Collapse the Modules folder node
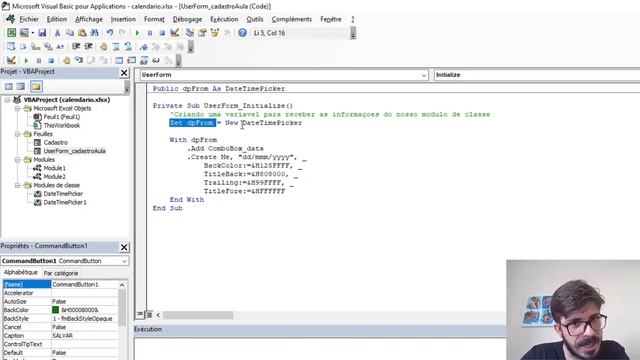The width and height of the screenshot is (640, 360). [x=18, y=160]
